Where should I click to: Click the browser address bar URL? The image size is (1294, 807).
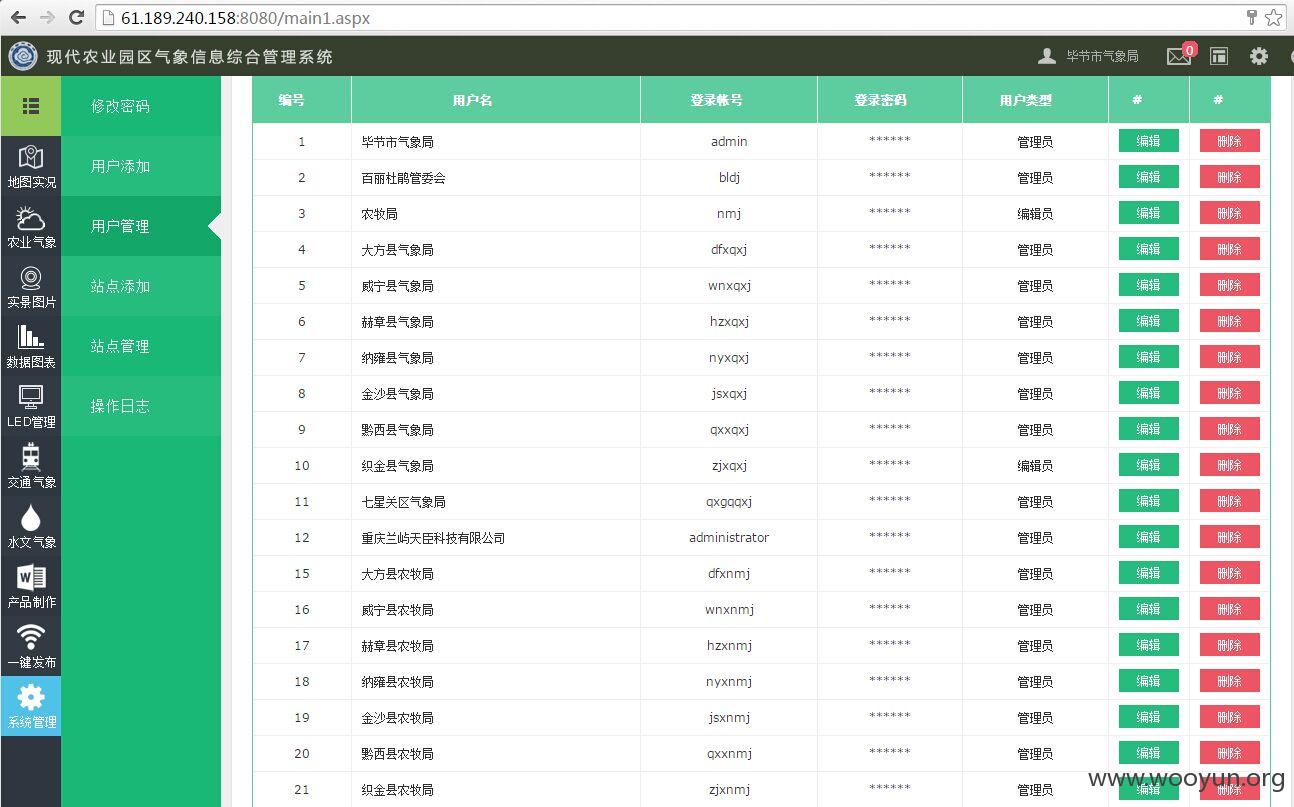[x=245, y=18]
